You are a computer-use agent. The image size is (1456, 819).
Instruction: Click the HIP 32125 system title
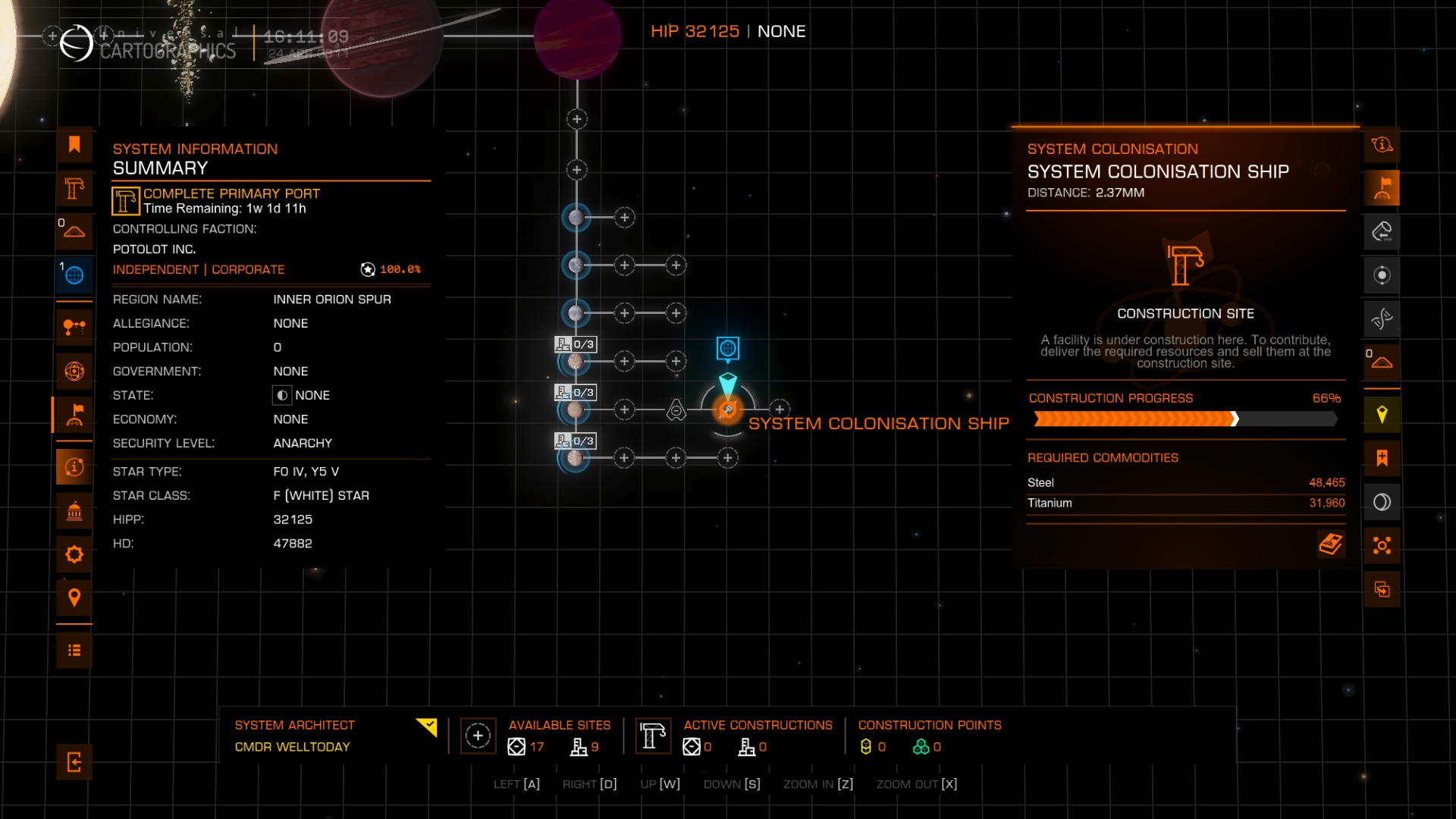tap(695, 31)
